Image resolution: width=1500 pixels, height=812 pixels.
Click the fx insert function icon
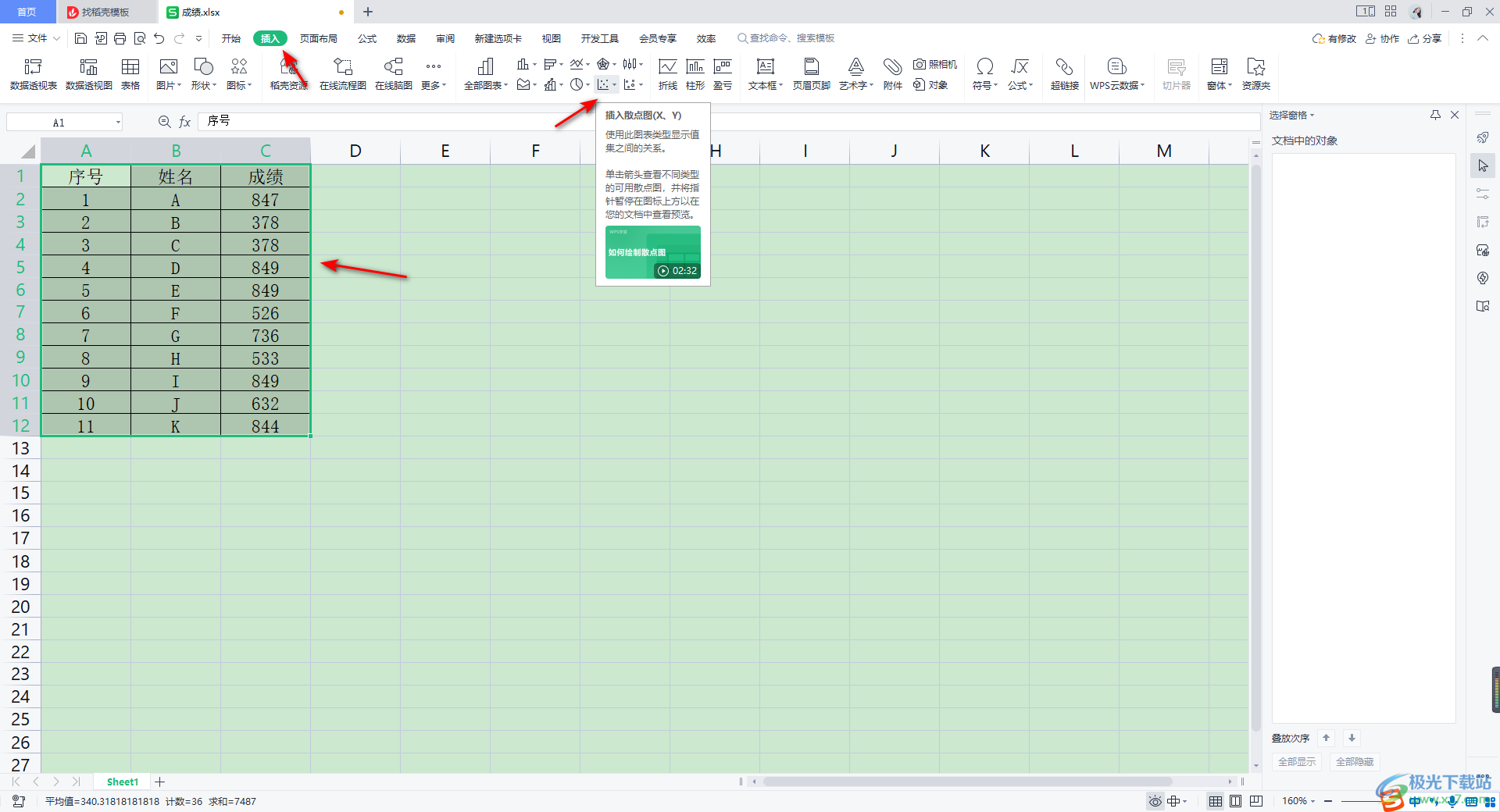coord(185,122)
